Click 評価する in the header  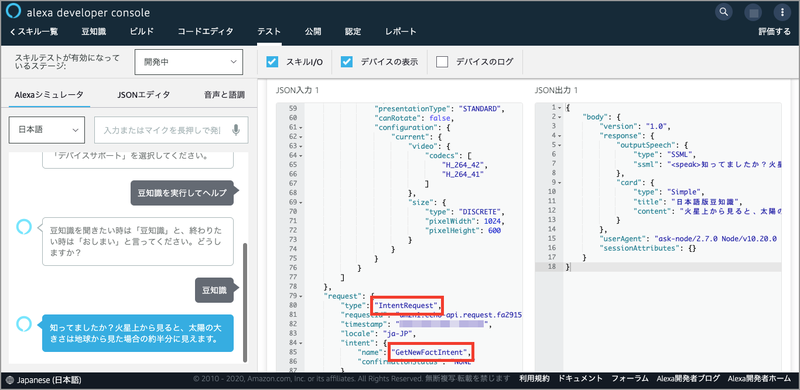[774, 32]
